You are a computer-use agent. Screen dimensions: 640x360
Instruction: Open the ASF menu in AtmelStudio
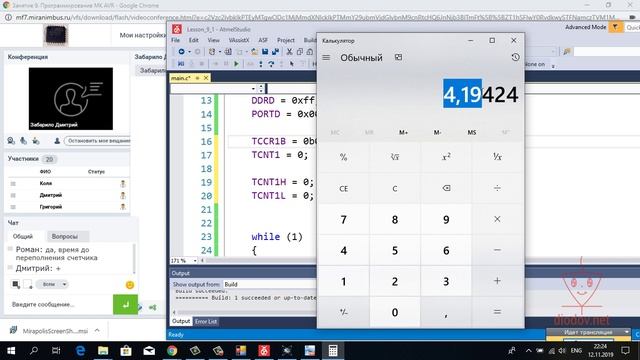tap(263, 40)
